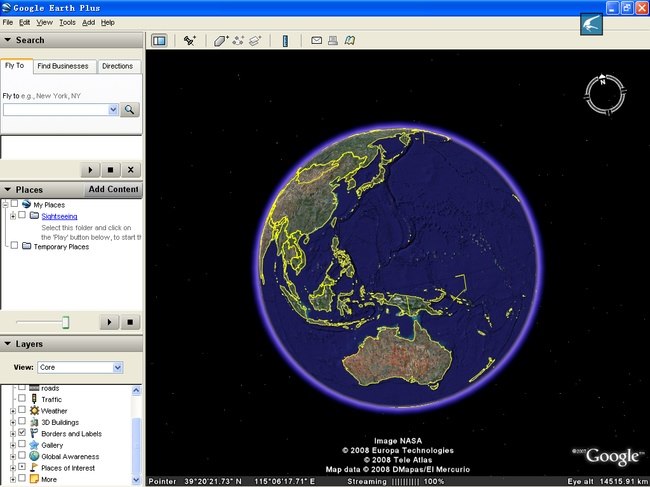Enable the Weather layer checkbox
The width and height of the screenshot is (650, 487).
(x=22, y=410)
